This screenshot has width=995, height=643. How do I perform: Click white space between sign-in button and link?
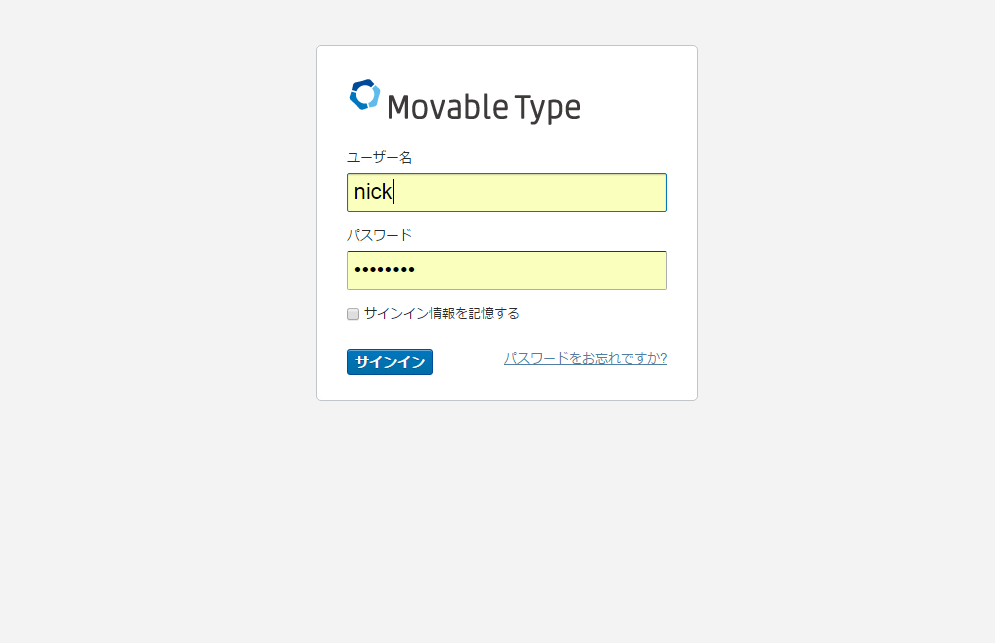(x=468, y=362)
